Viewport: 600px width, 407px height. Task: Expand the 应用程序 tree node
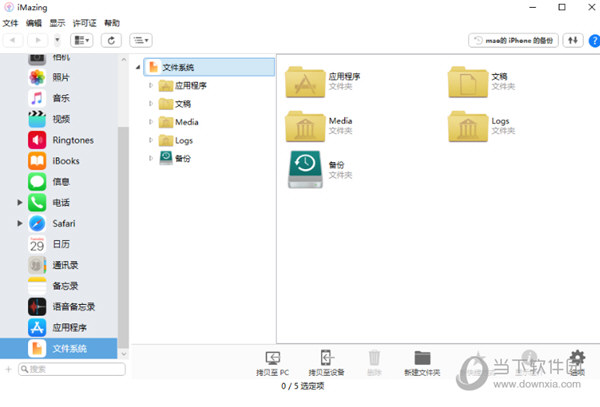tap(151, 85)
